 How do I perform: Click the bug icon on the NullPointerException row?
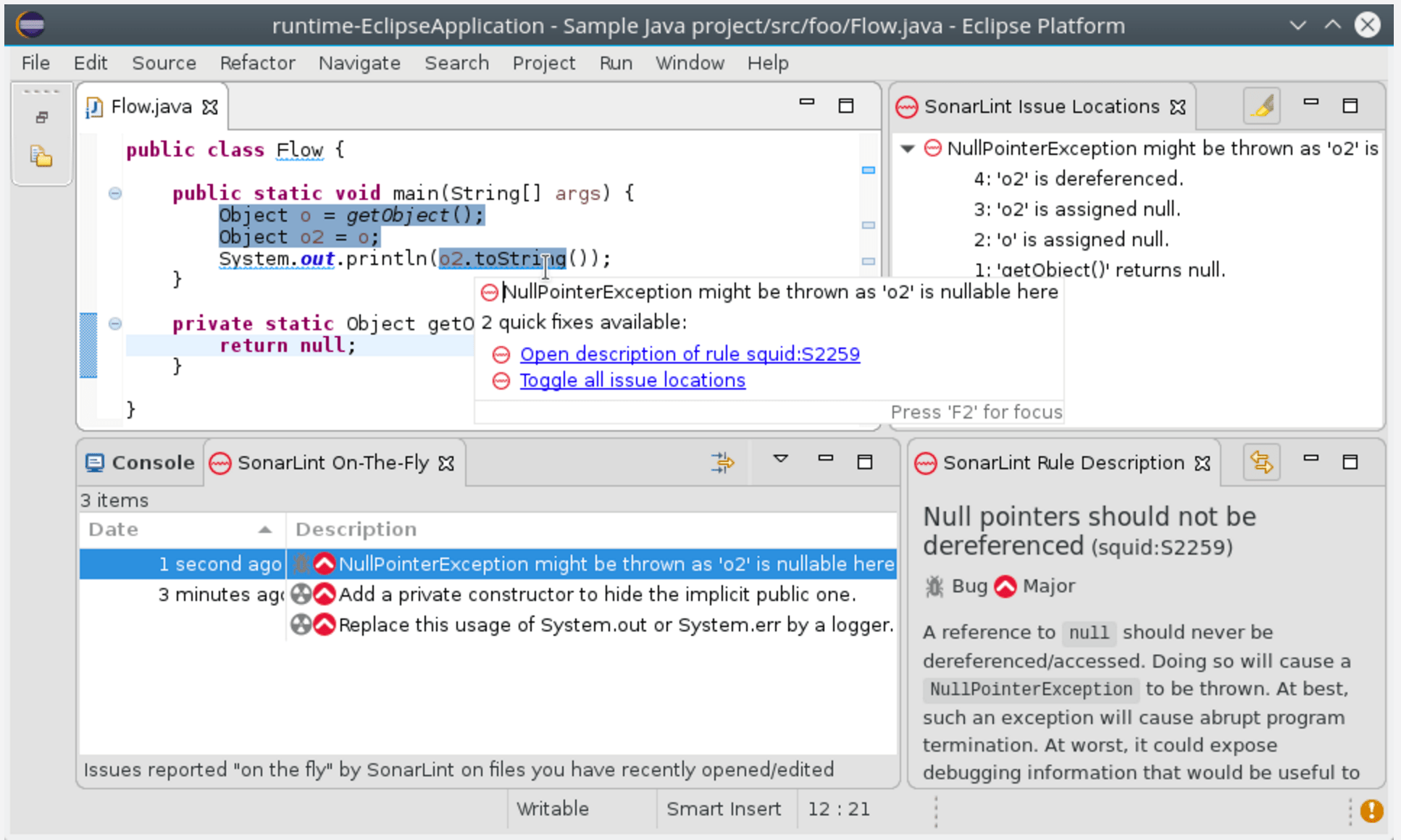click(x=302, y=564)
